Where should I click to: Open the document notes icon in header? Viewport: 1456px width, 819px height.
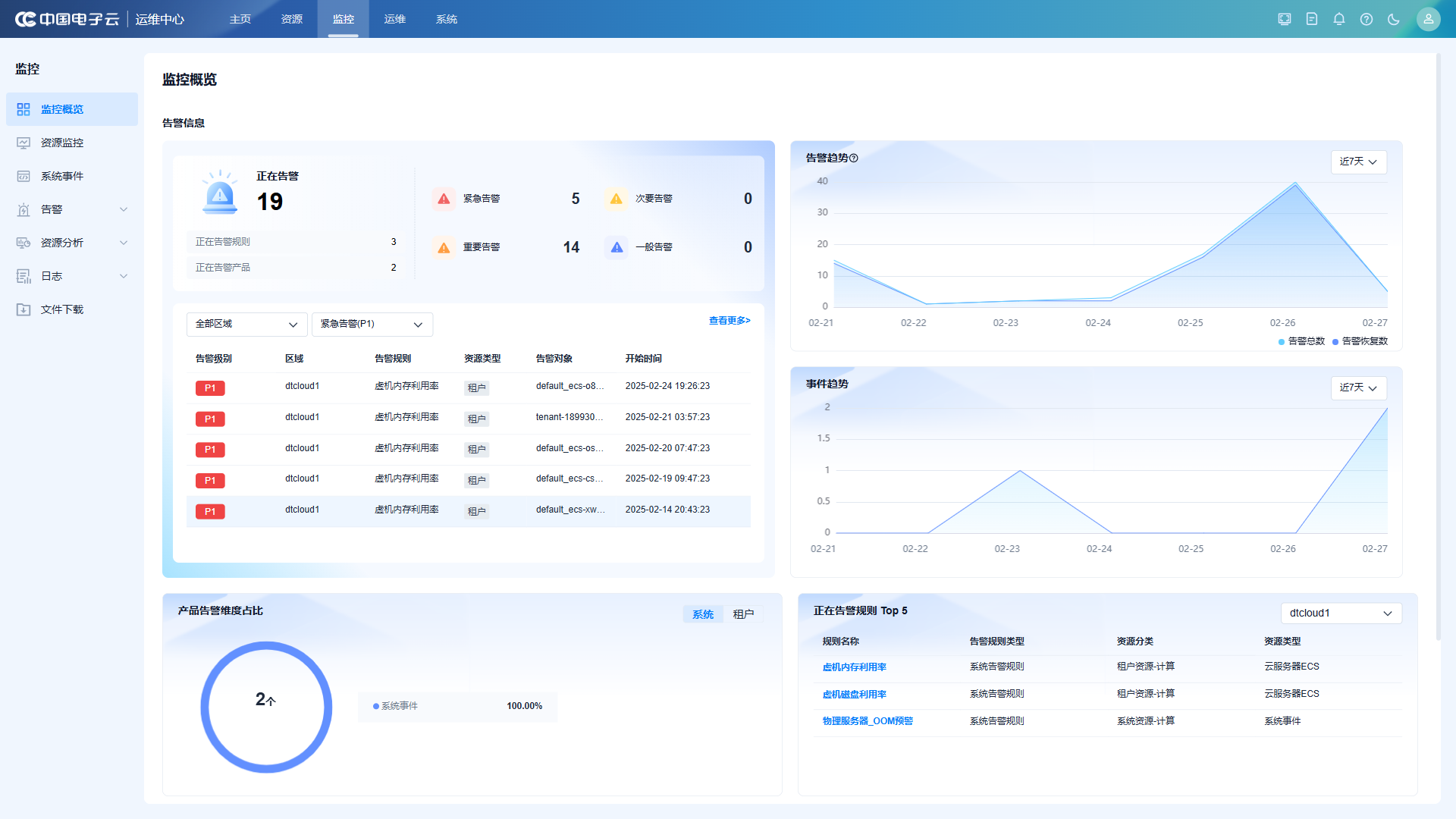[1312, 19]
